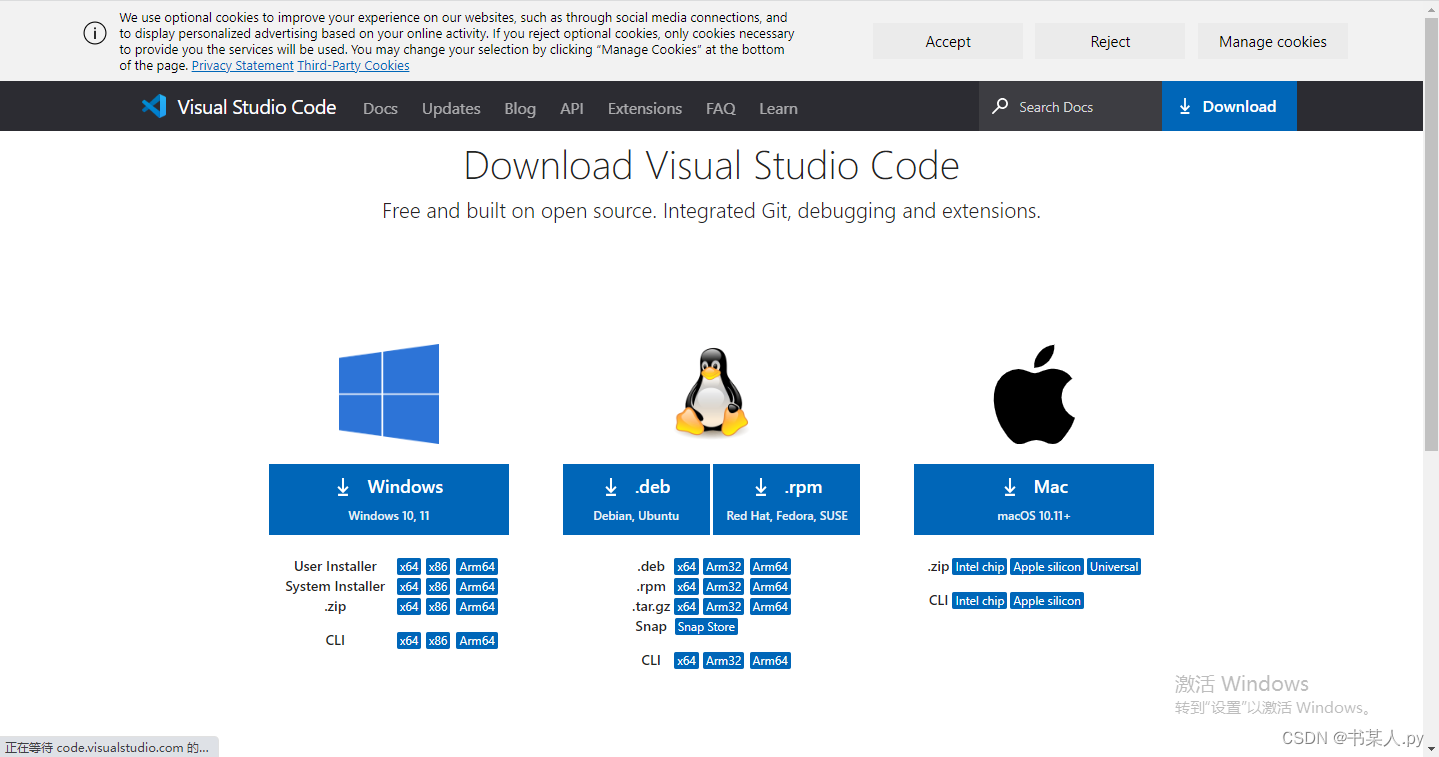This screenshot has height=757, width=1439.
Task: Click the Visual Studio Code title link
Action: click(x=257, y=107)
